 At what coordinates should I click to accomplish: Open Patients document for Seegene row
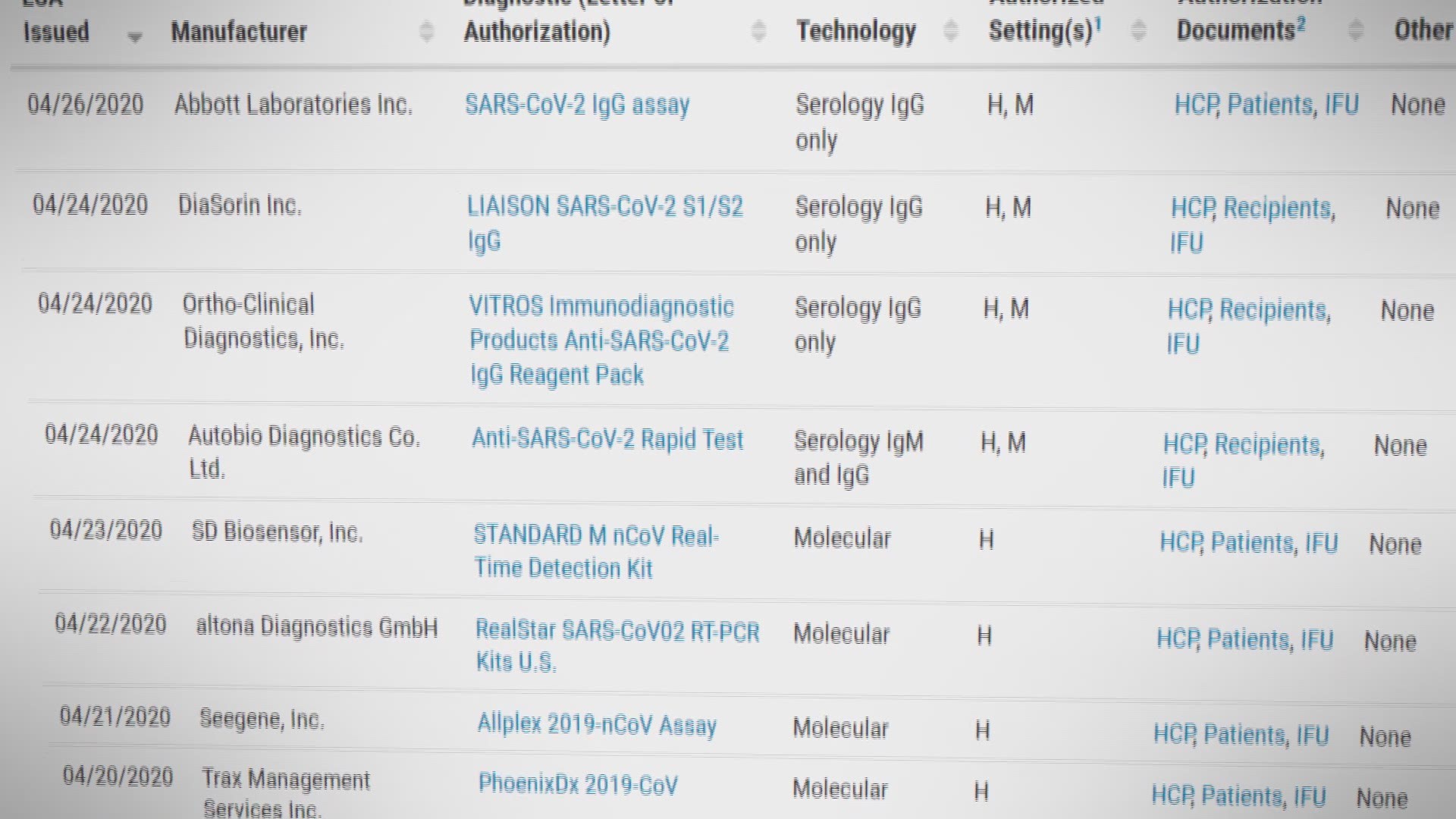click(1246, 735)
